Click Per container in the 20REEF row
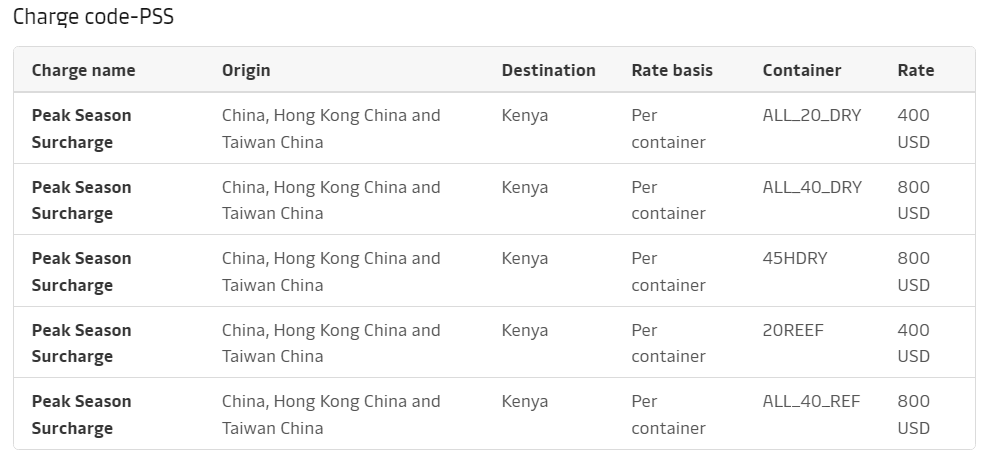Image resolution: width=984 pixels, height=456 pixels. coord(668,343)
